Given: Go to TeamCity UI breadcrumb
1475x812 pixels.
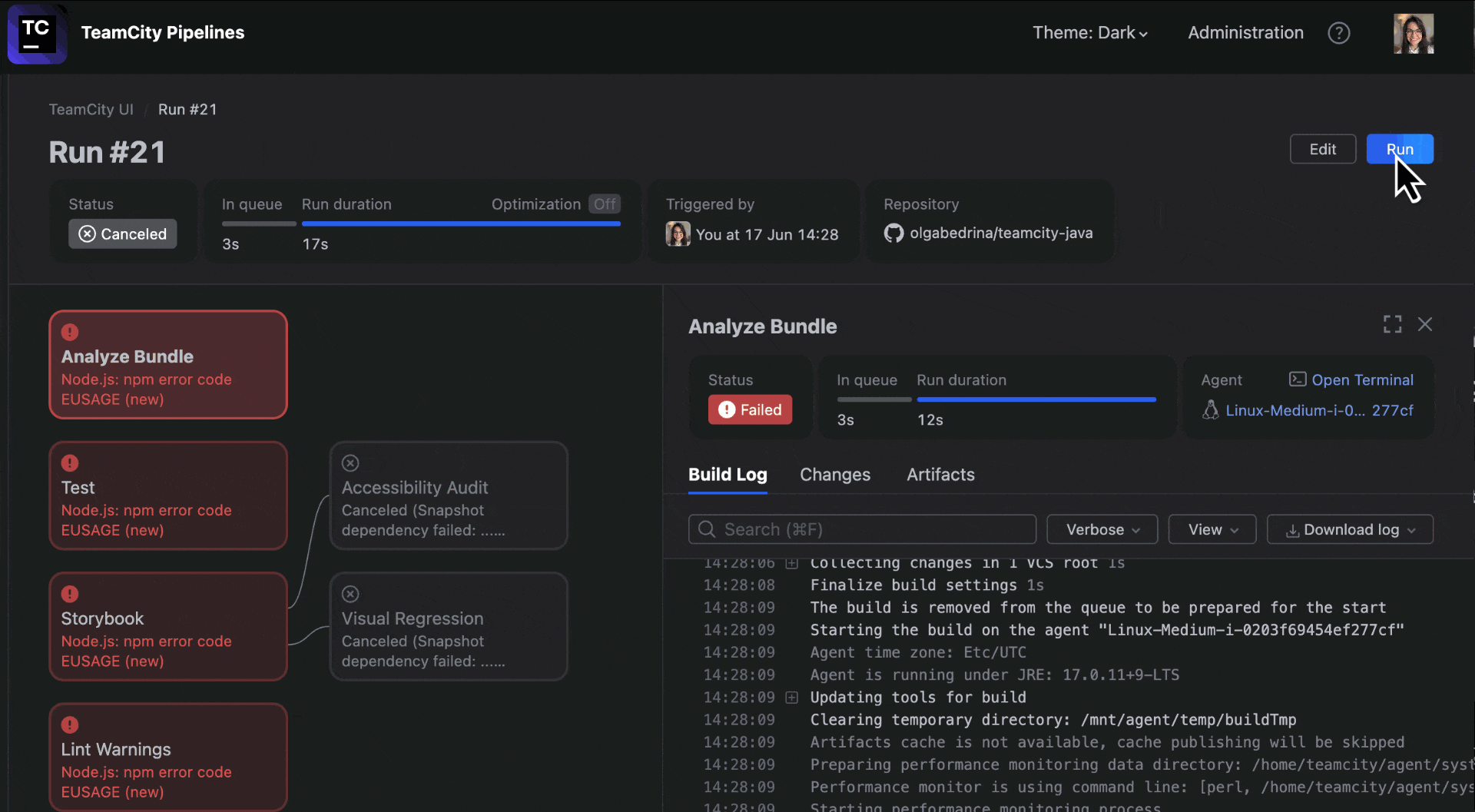Looking at the screenshot, I should pos(91,109).
